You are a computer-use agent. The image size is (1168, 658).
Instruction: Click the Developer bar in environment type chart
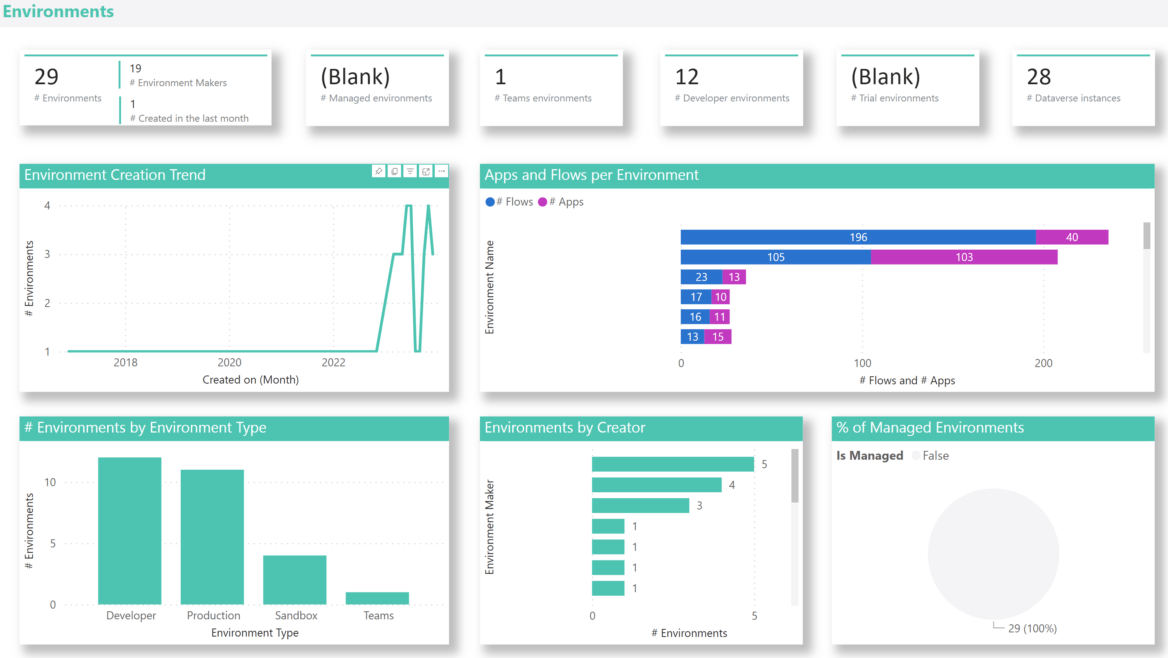coord(130,530)
